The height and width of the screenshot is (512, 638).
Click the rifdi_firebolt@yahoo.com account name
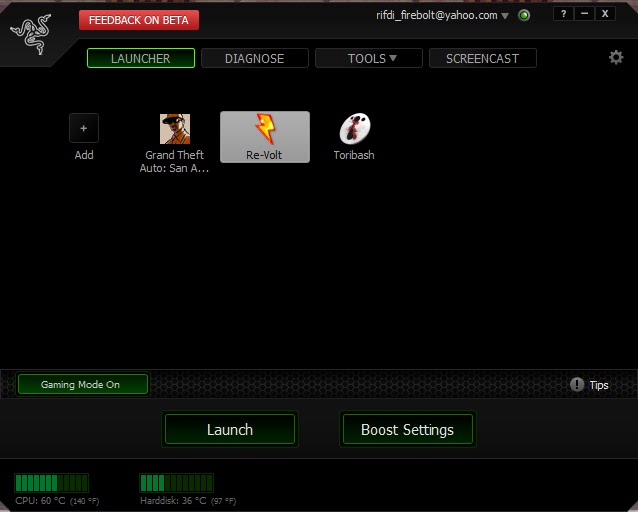[437, 15]
